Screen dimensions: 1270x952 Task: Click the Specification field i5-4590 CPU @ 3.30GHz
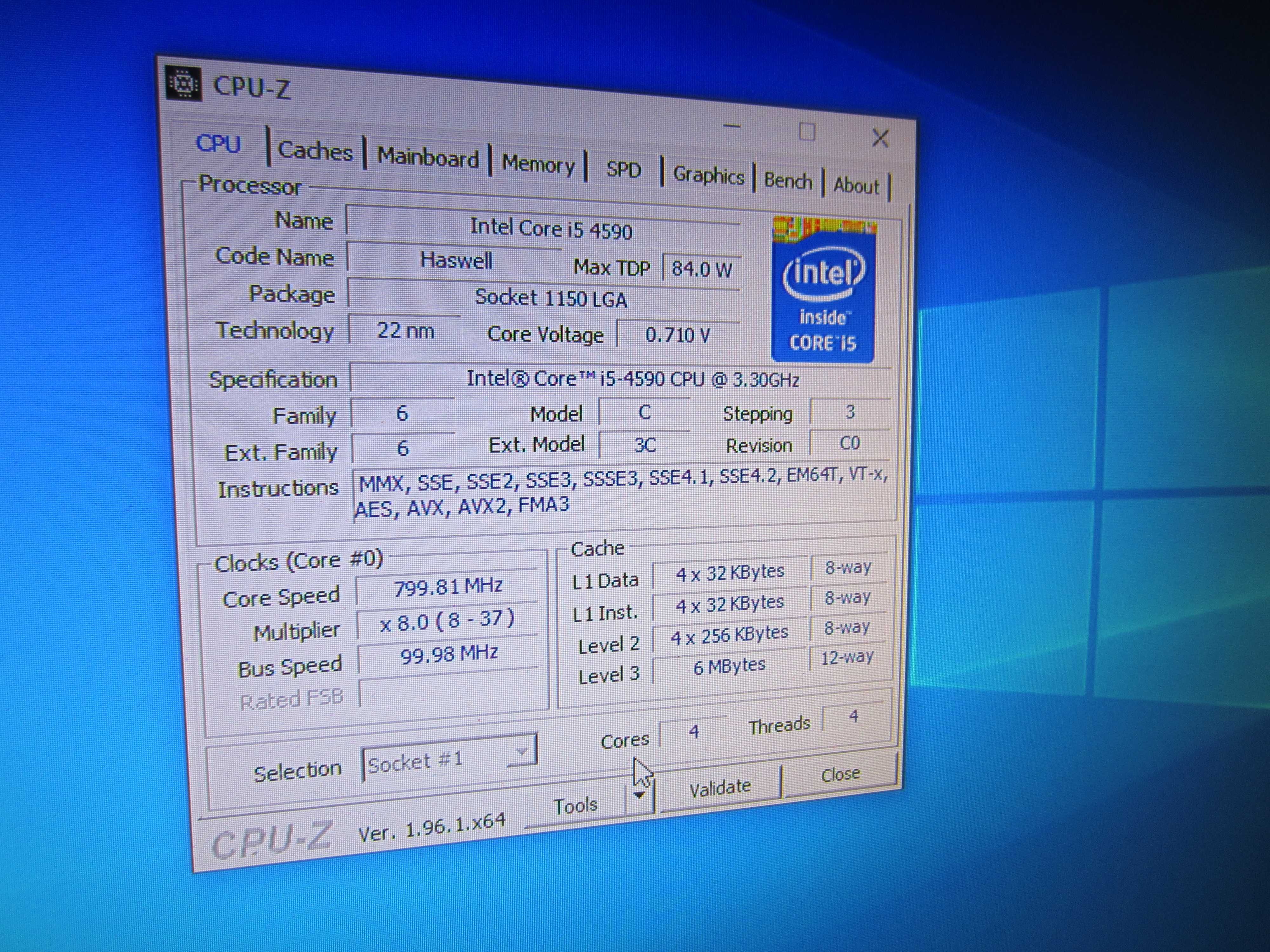click(621, 379)
